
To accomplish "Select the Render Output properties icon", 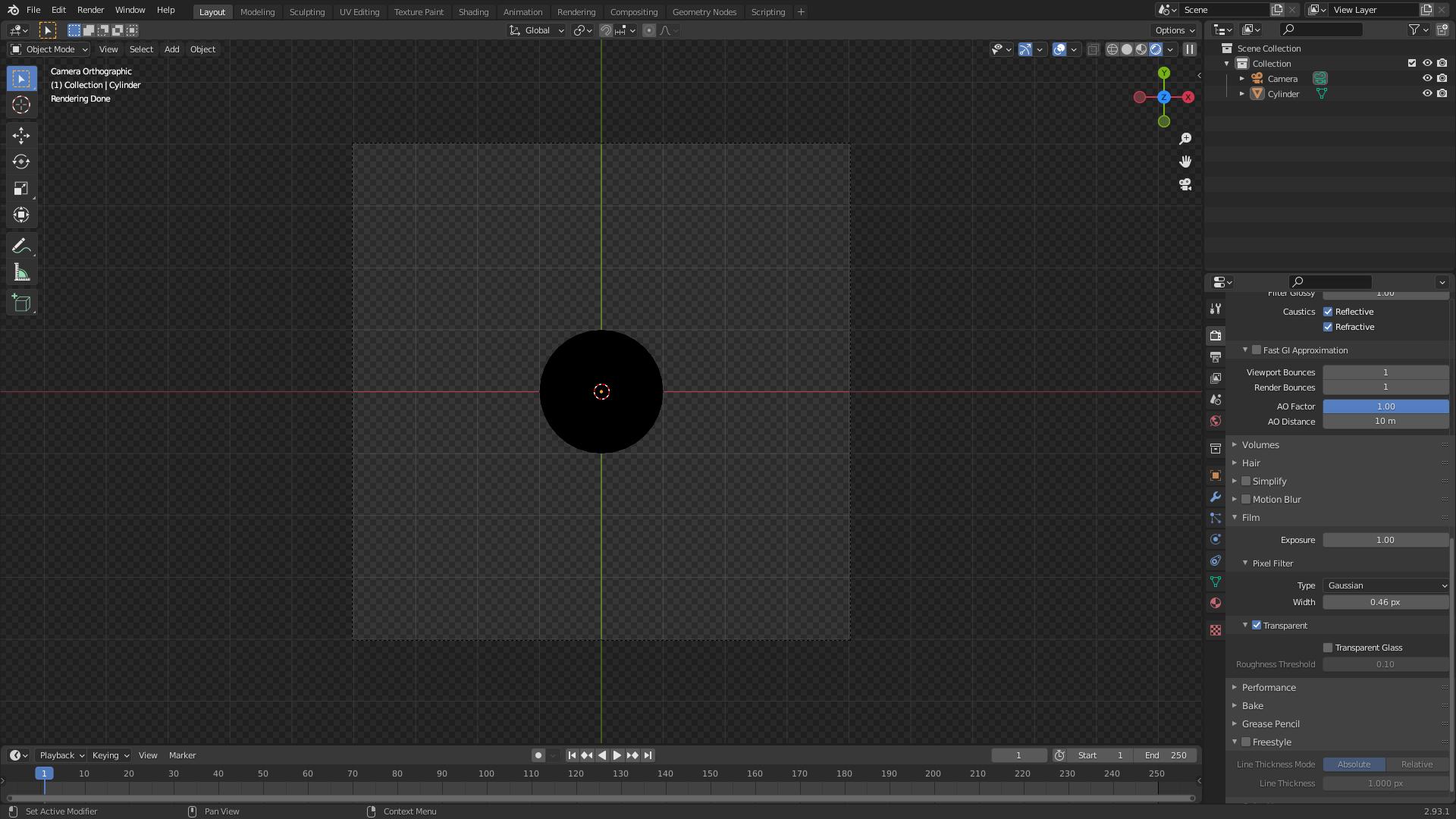I will [1216, 335].
